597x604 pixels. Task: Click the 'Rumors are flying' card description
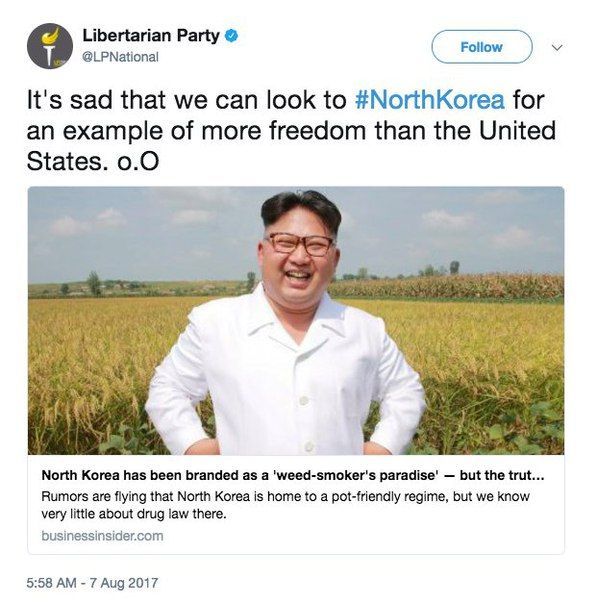[x=285, y=505]
